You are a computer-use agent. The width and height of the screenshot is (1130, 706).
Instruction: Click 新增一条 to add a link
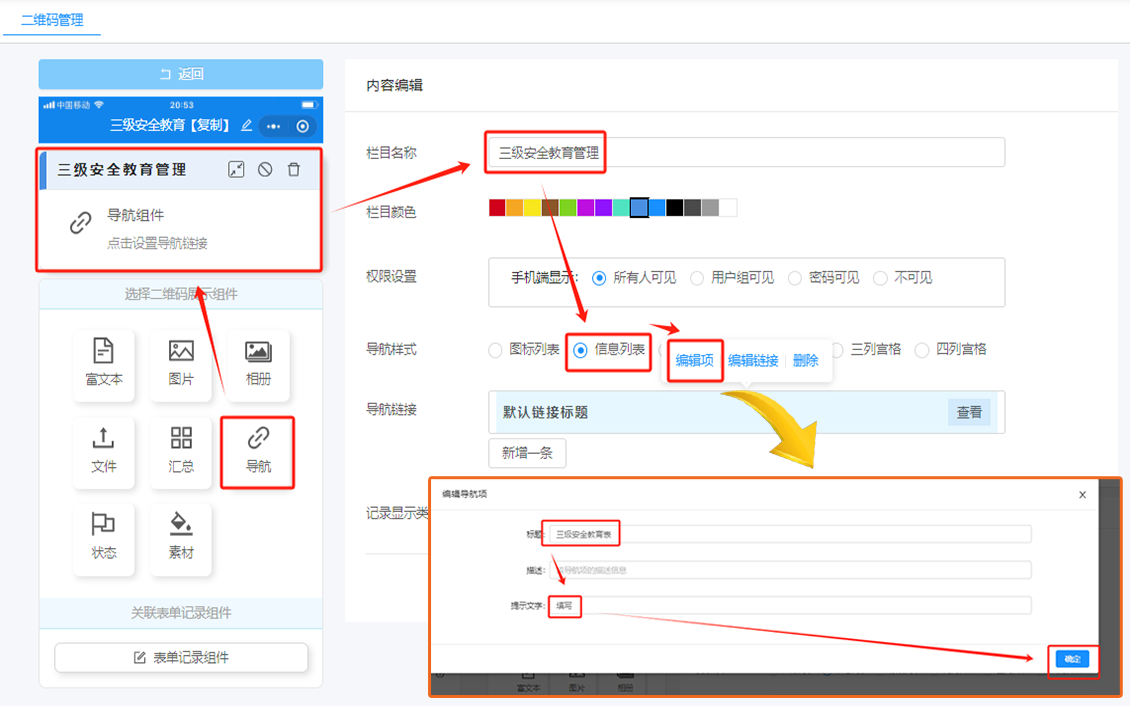tap(527, 453)
